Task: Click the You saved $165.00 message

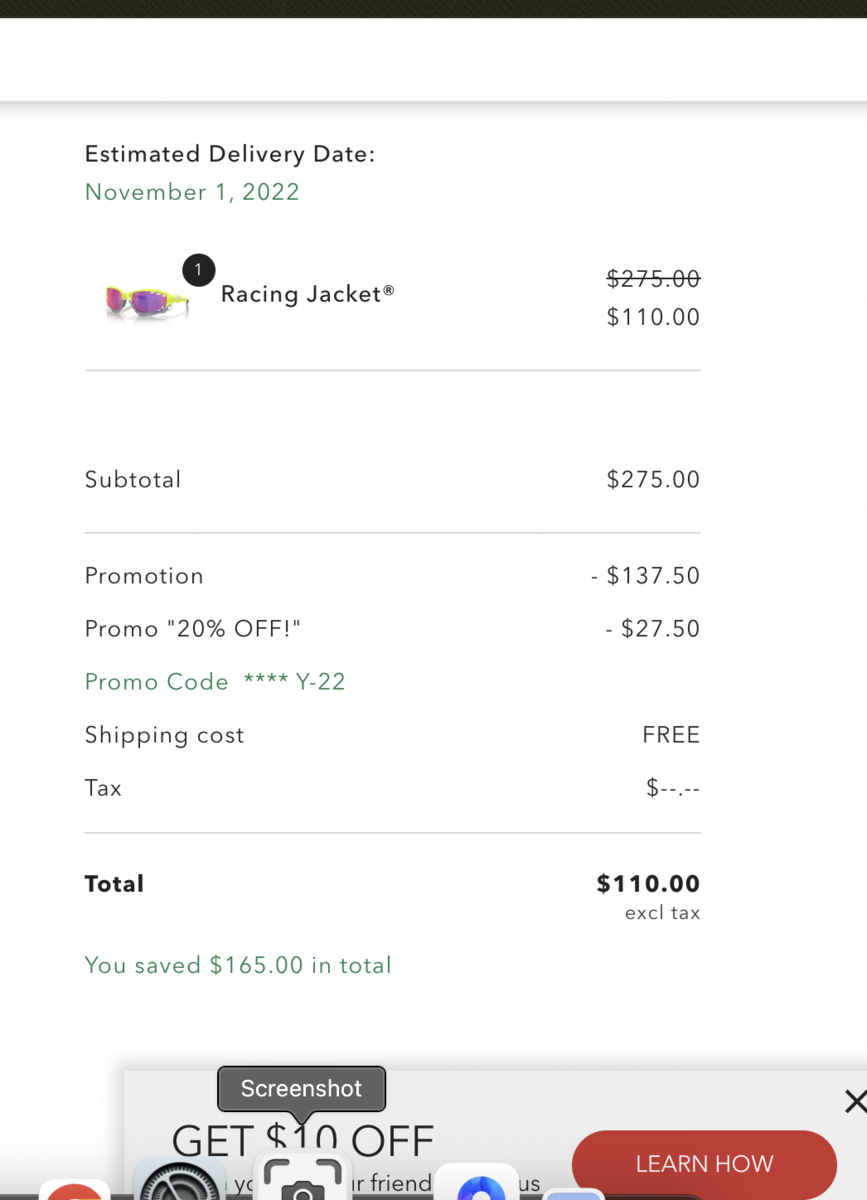Action: [238, 965]
